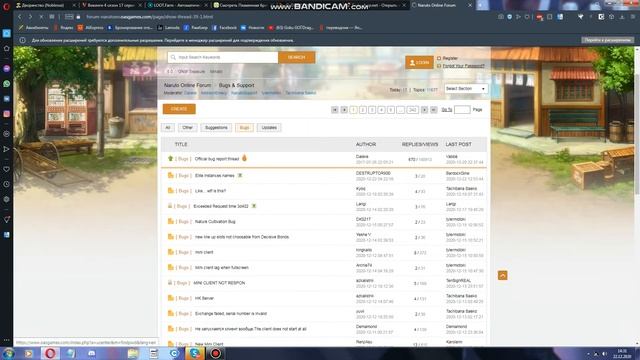Open the MINI CLIENT NOT RESPON thread

click(219, 283)
